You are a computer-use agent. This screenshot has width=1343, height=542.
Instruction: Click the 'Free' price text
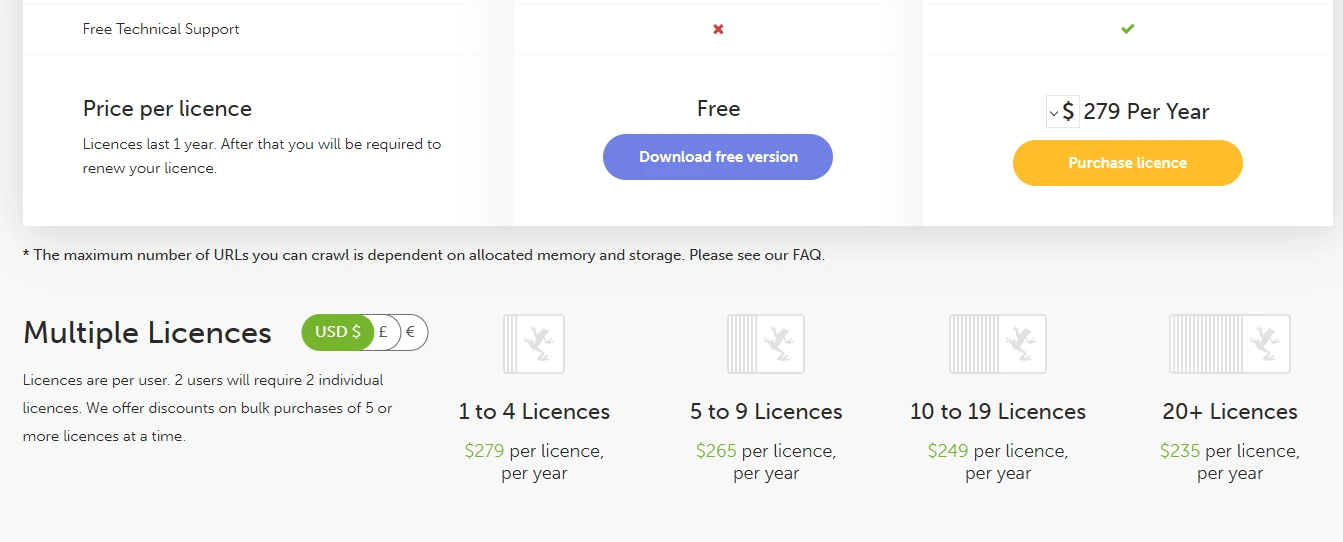point(718,109)
